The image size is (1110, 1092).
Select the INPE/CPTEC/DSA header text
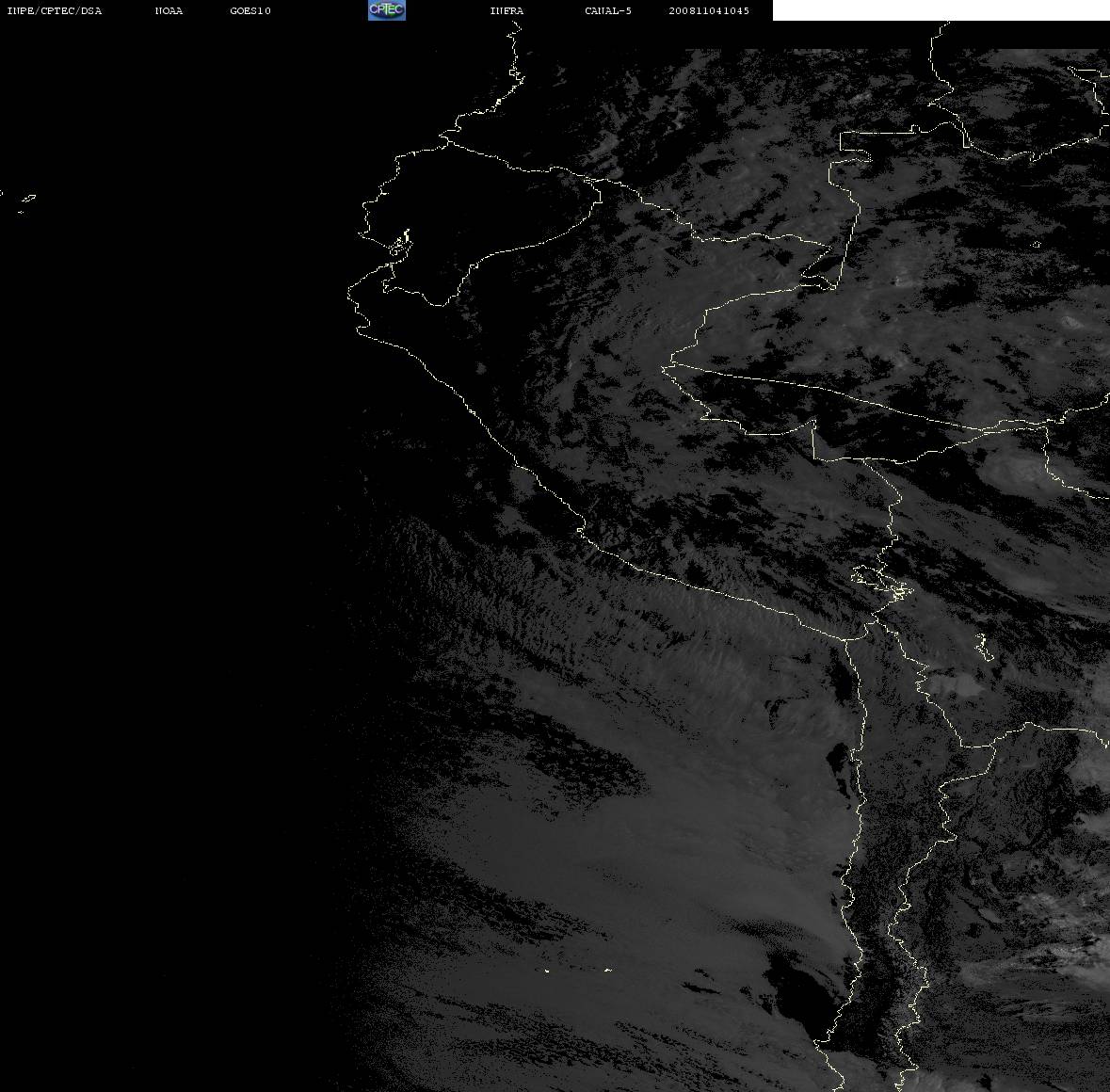click(54, 10)
